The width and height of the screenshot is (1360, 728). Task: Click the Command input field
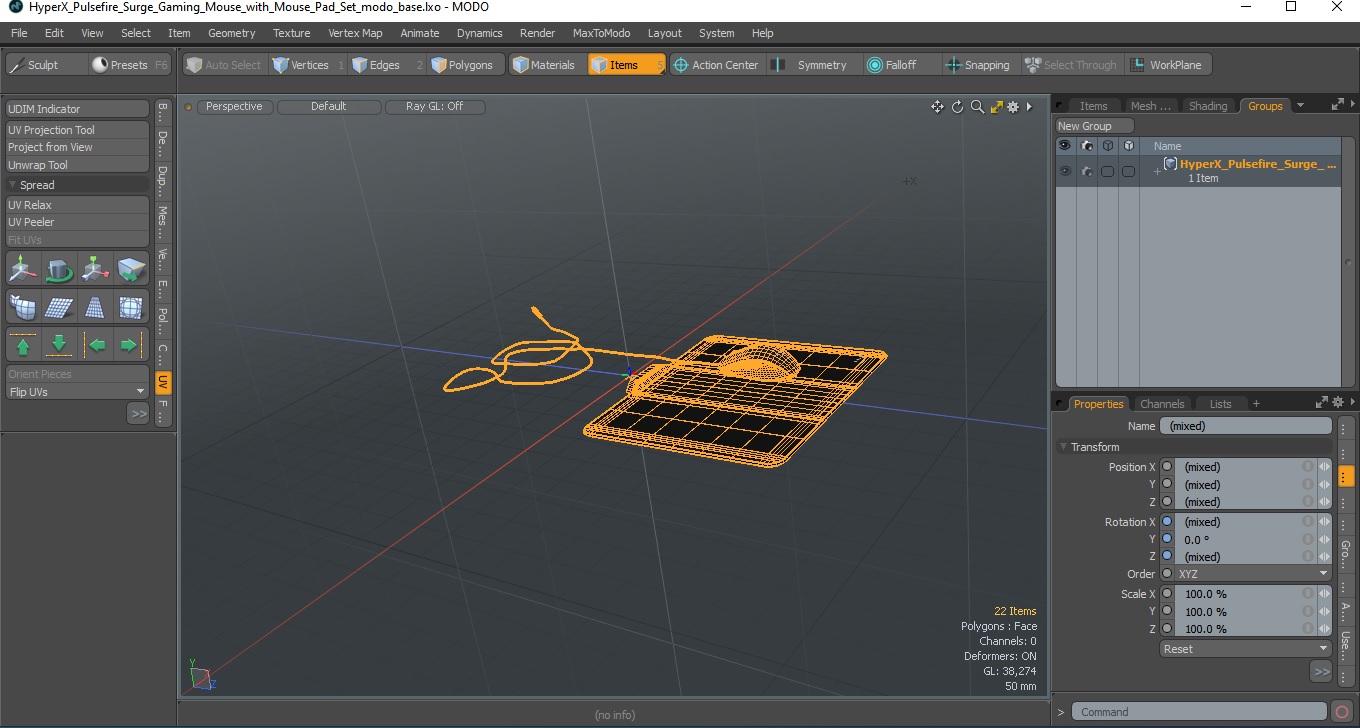pos(1201,712)
